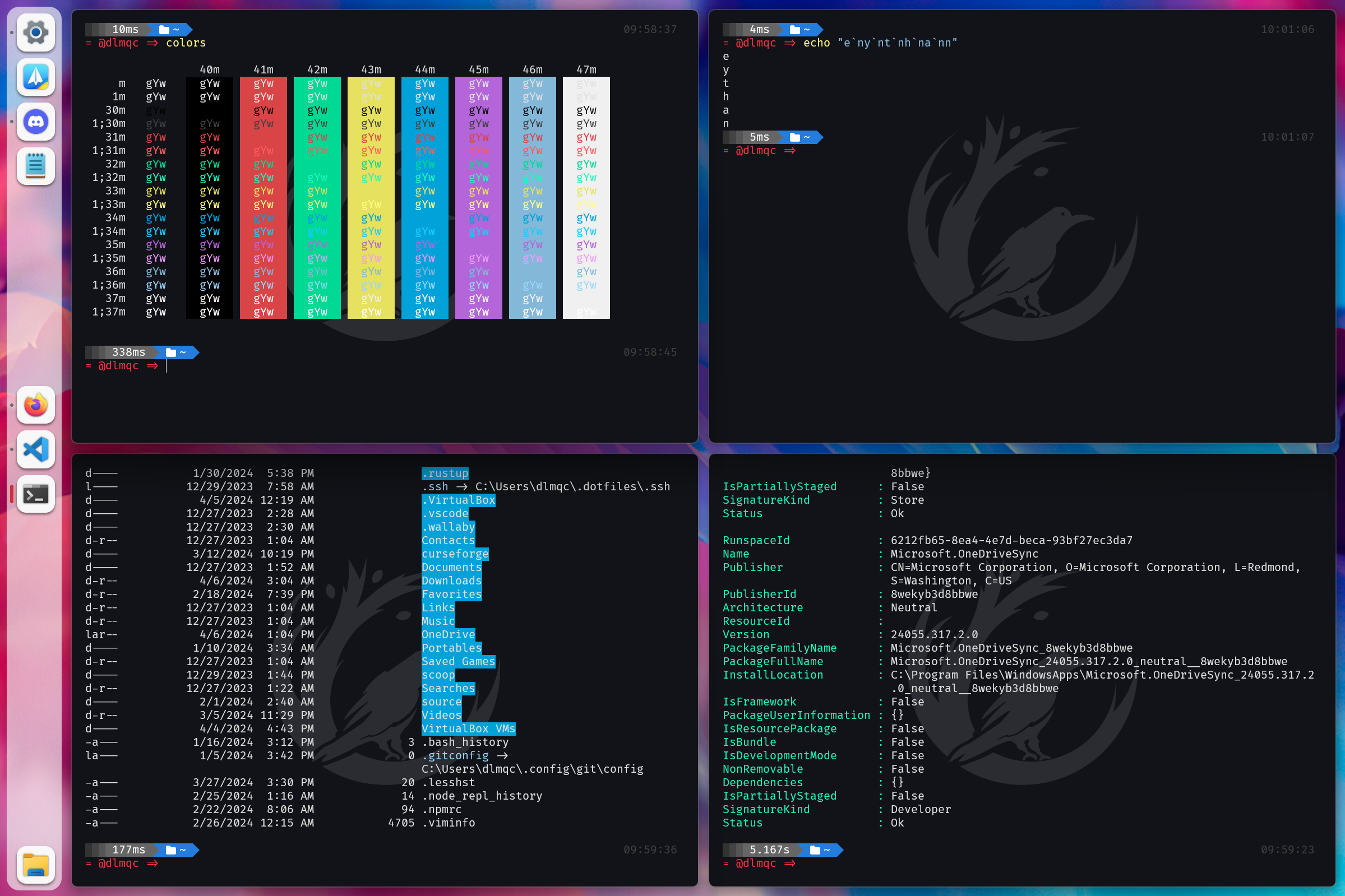Click the .VirtualBox directory entry

click(459, 500)
